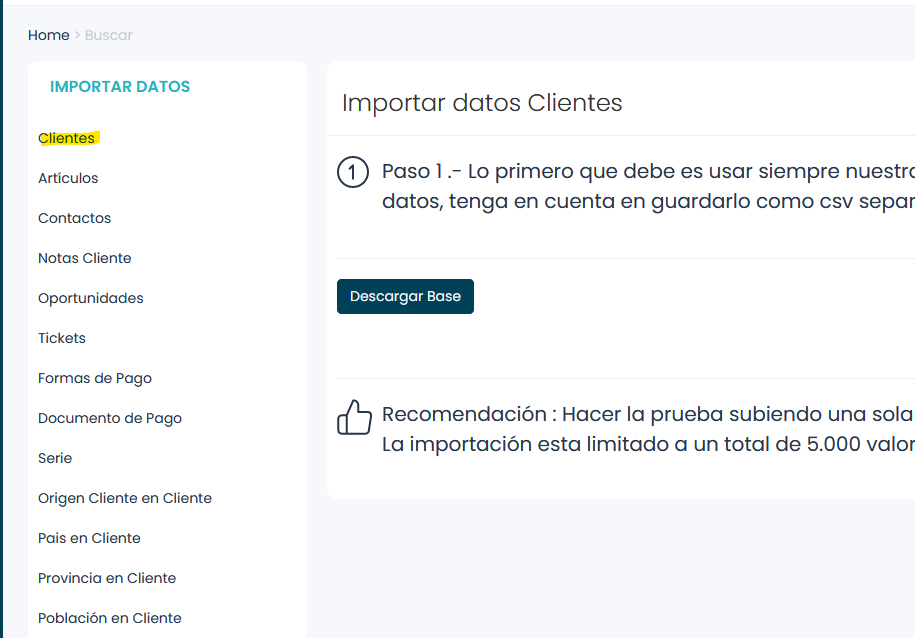Click the IMPORTAR DATOS sidebar heading
Screen dimensions: 915x638
tap(120, 87)
